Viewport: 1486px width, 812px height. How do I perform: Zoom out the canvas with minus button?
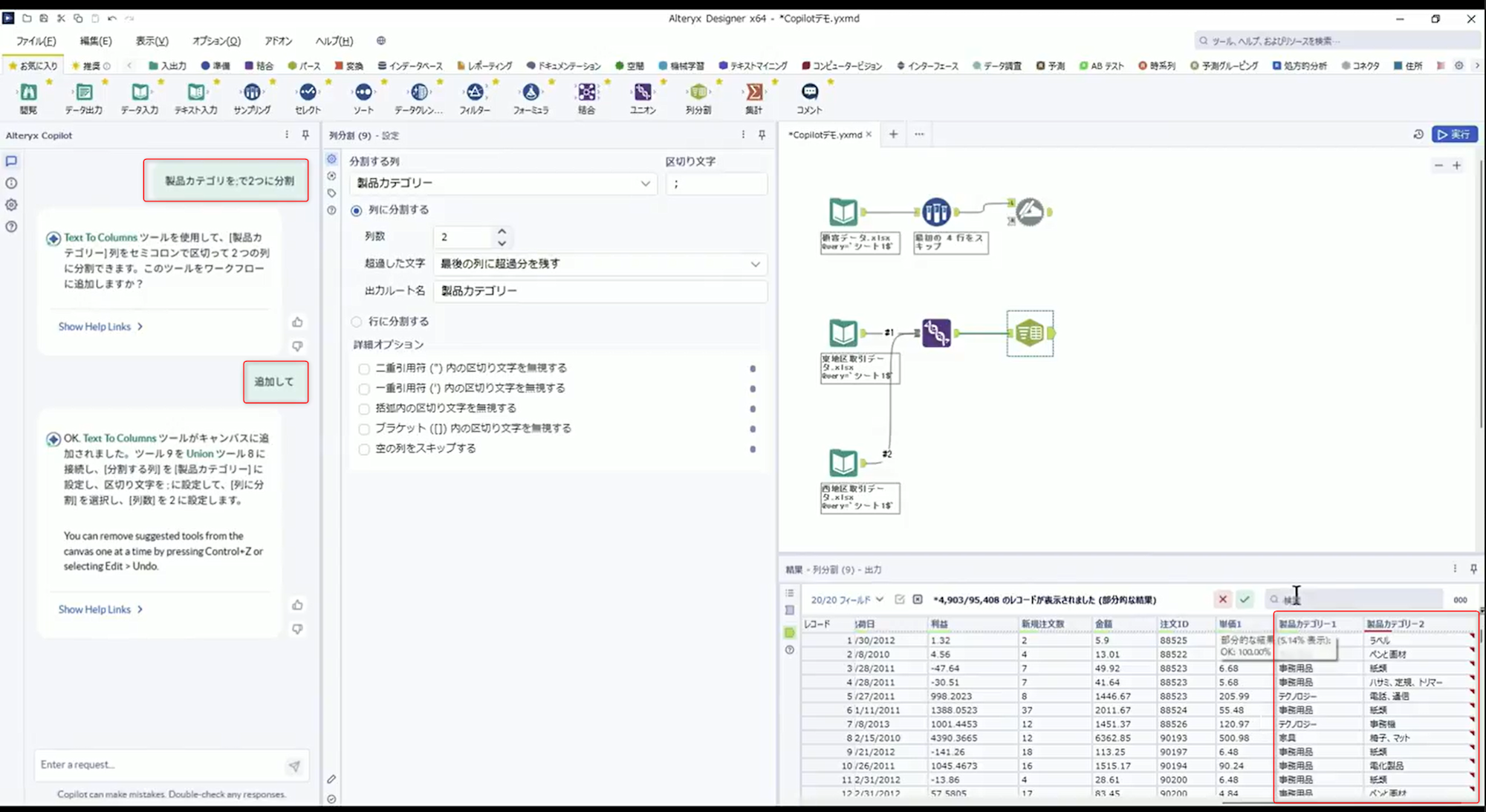[1438, 166]
